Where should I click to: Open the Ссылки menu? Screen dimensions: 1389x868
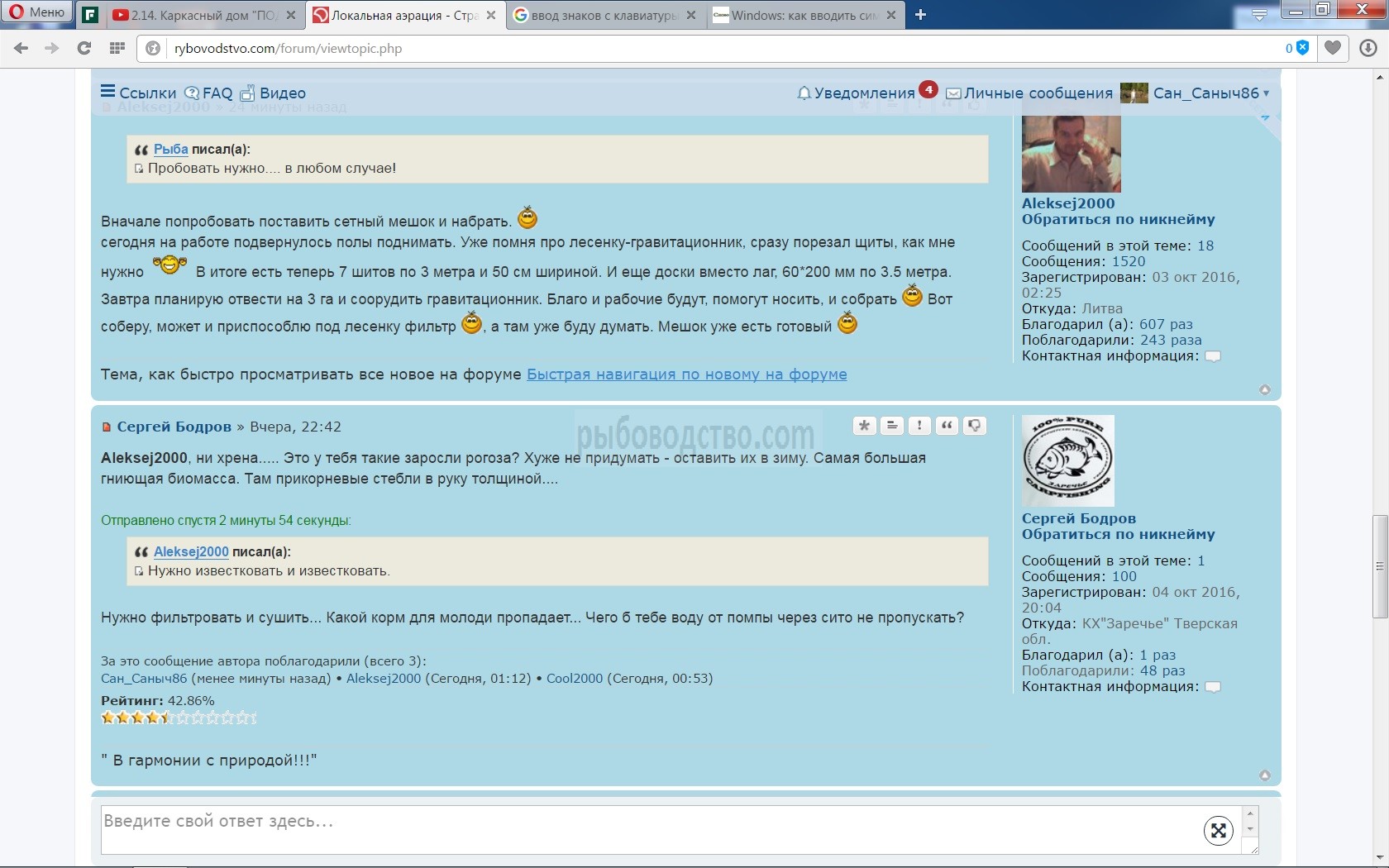click(x=138, y=93)
